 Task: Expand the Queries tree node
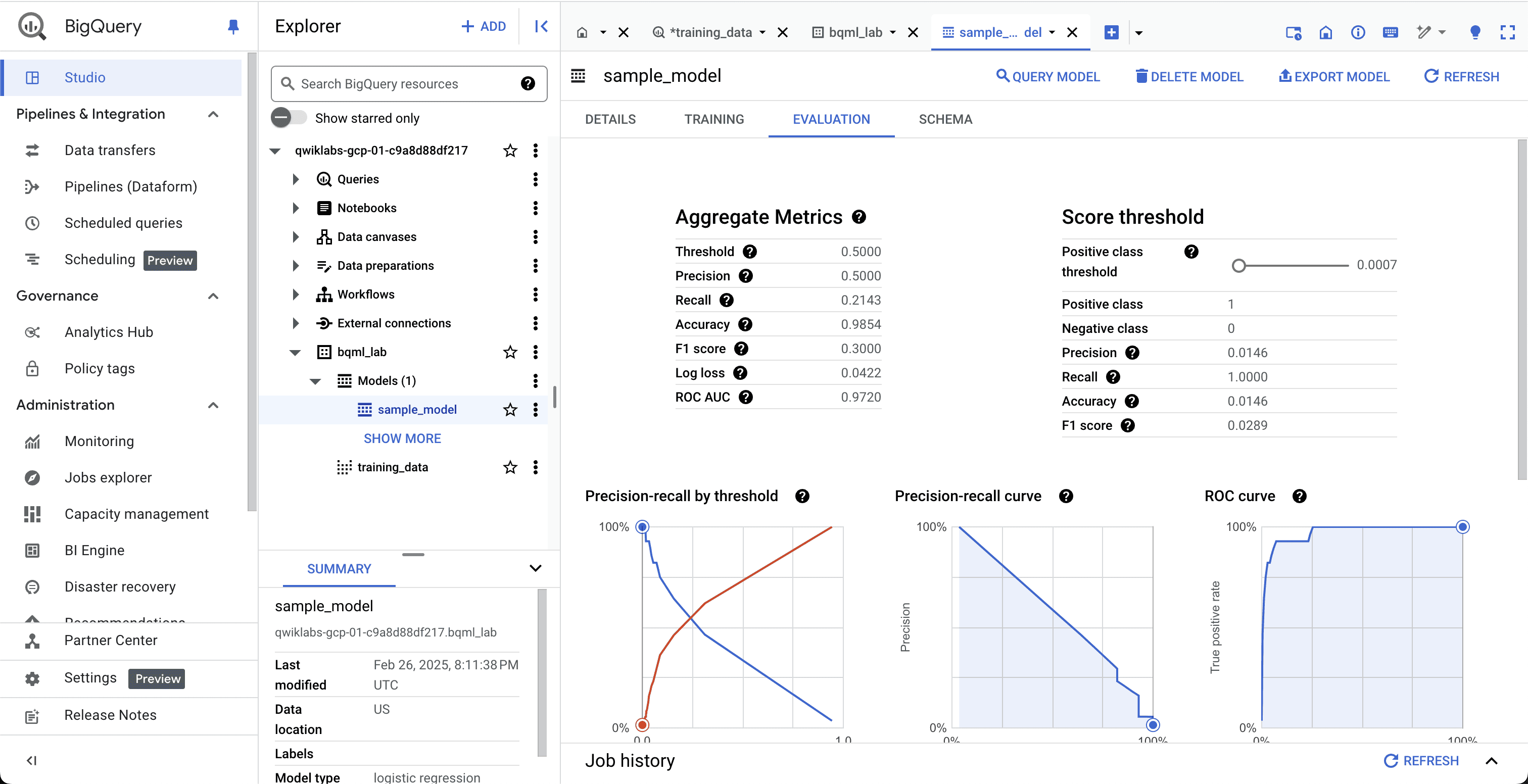[296, 179]
